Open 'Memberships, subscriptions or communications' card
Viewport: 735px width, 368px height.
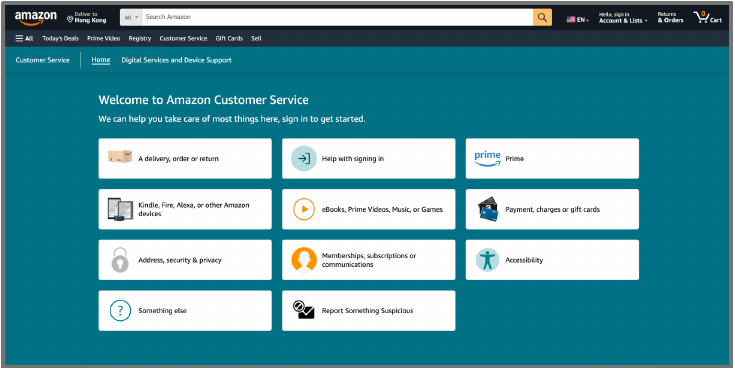tap(368, 260)
